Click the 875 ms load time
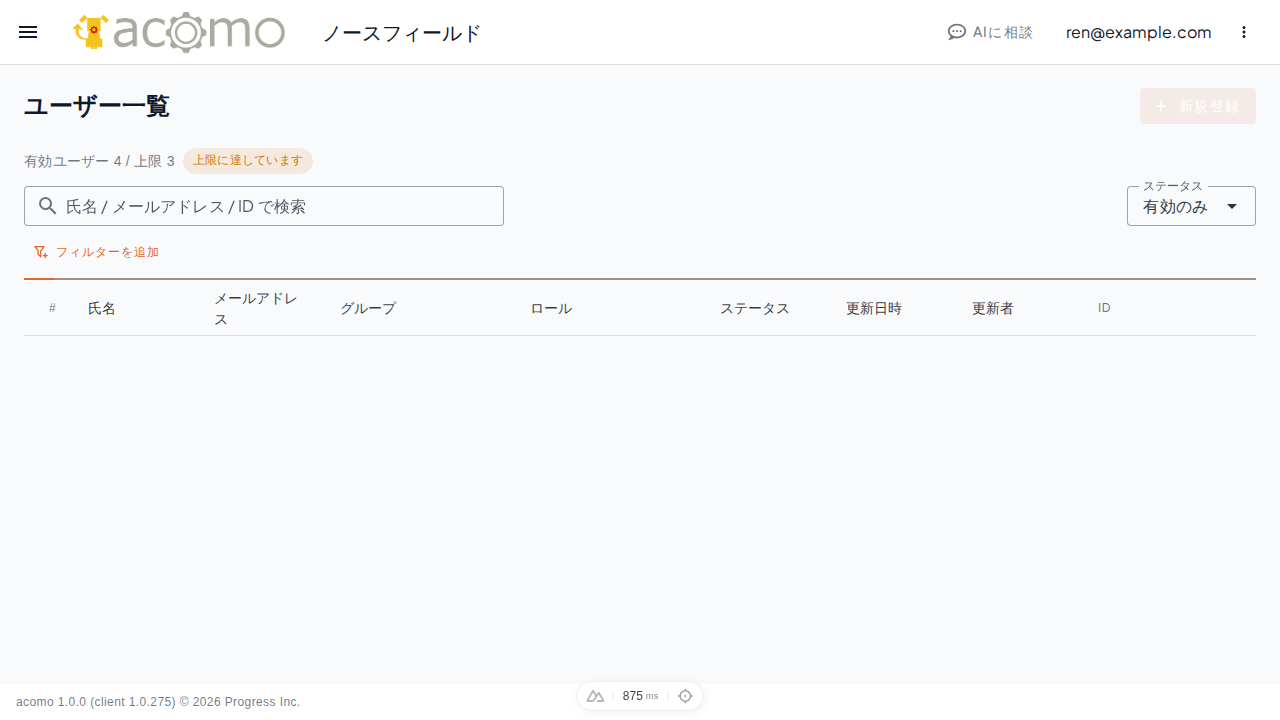This screenshot has width=1280, height=720. (x=640, y=696)
